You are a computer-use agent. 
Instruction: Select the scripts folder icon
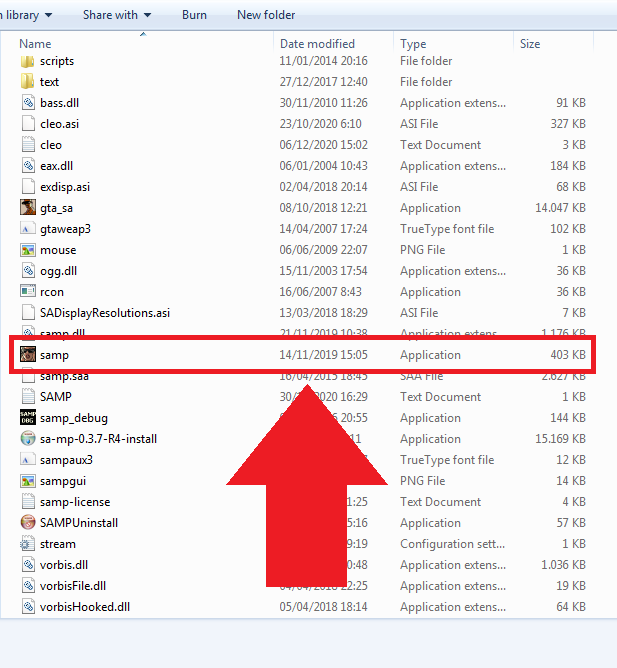click(28, 61)
